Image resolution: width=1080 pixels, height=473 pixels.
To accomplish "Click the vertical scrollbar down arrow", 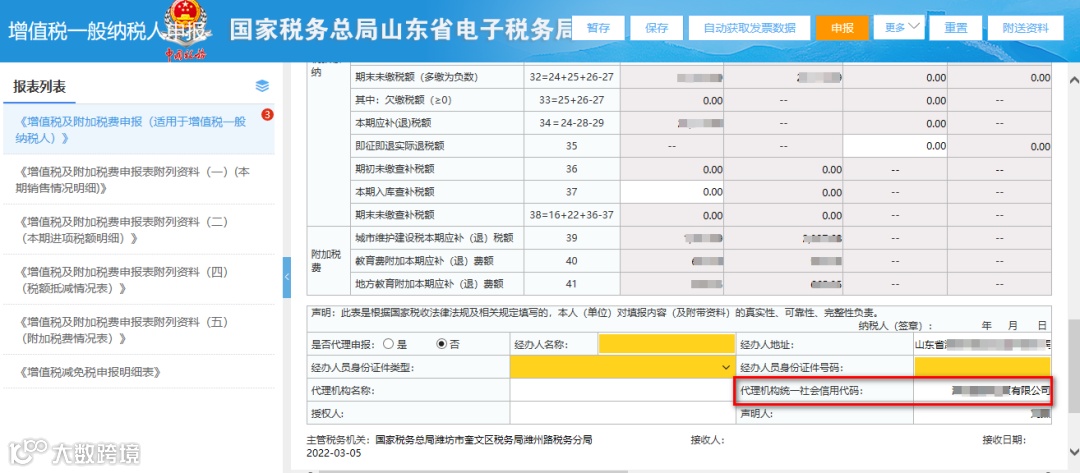I will [x=1072, y=450].
